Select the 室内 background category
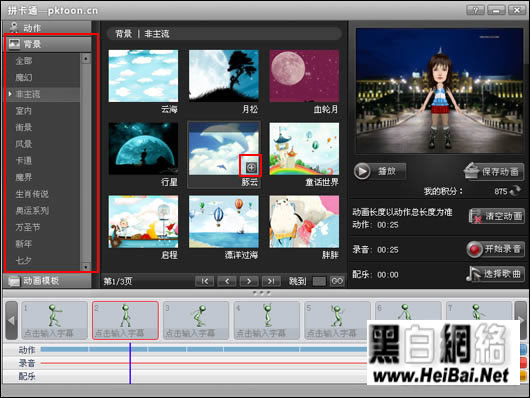Image resolution: width=530 pixels, height=398 pixels. point(24,111)
